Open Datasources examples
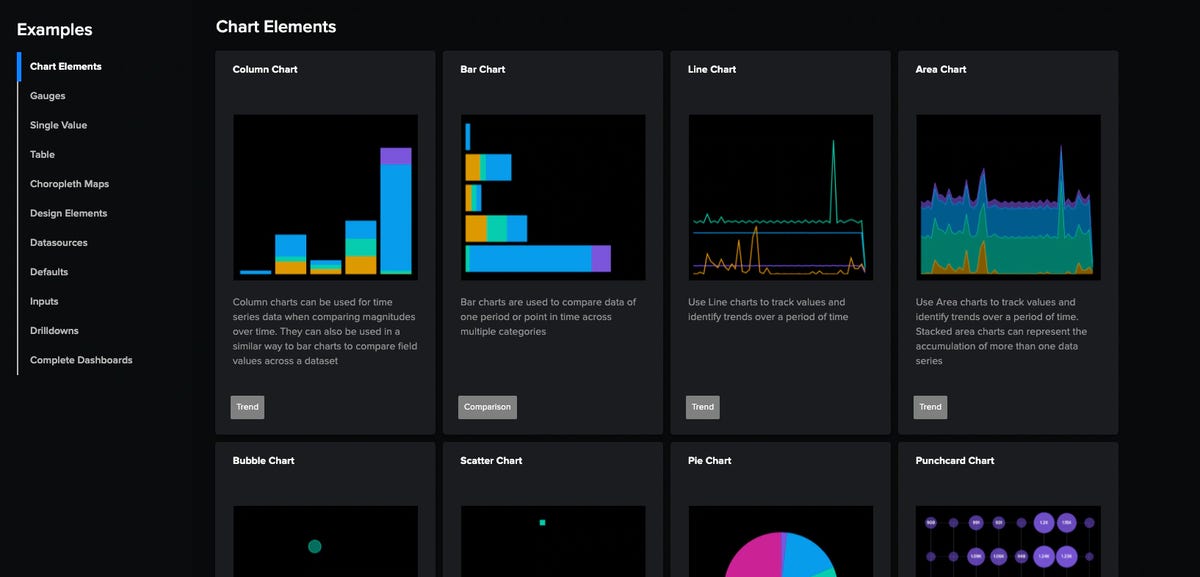 59,243
